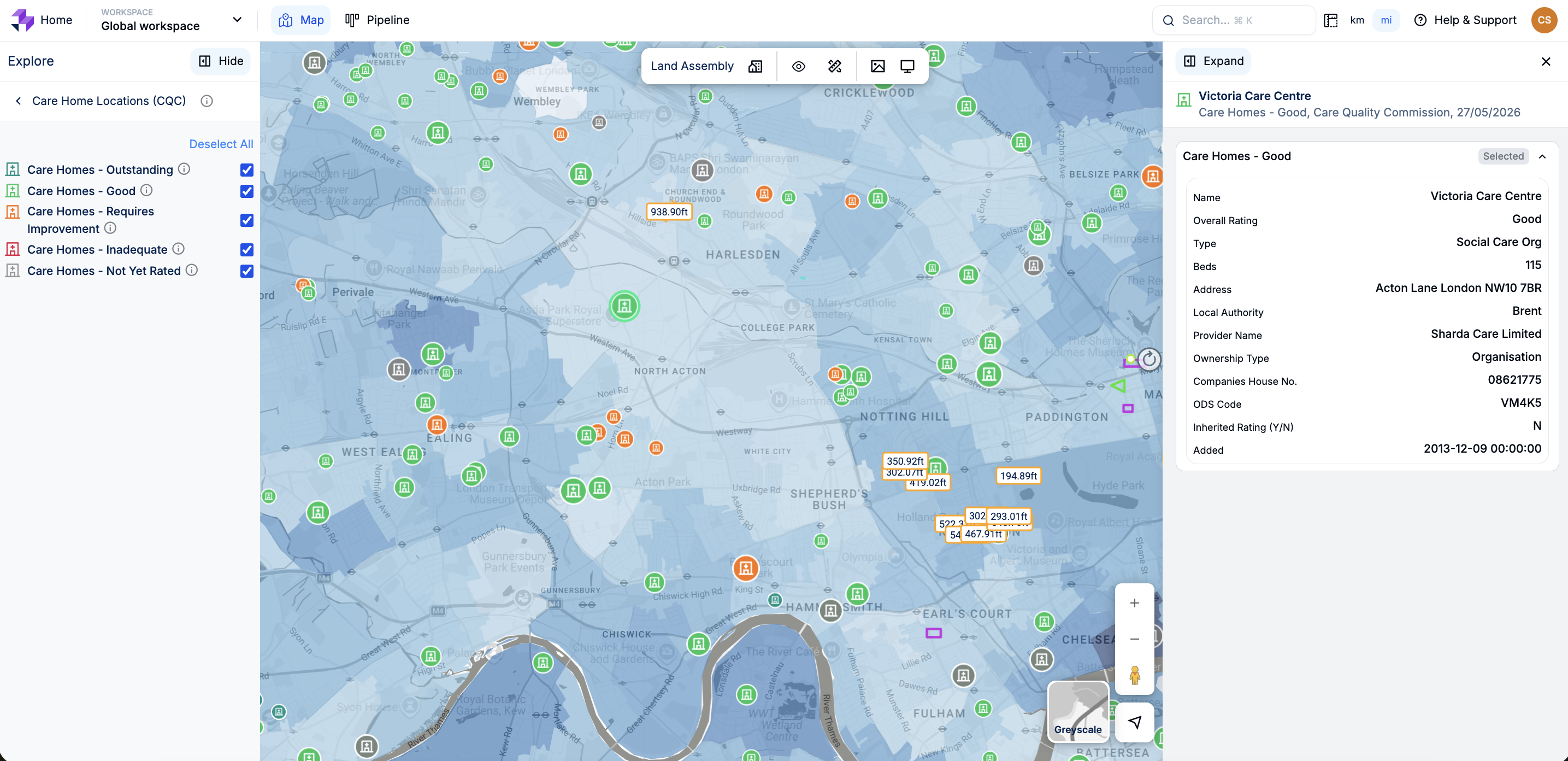This screenshot has width=1568, height=761.
Task: Click the Victoria Care Centre title link
Action: 1254,96
